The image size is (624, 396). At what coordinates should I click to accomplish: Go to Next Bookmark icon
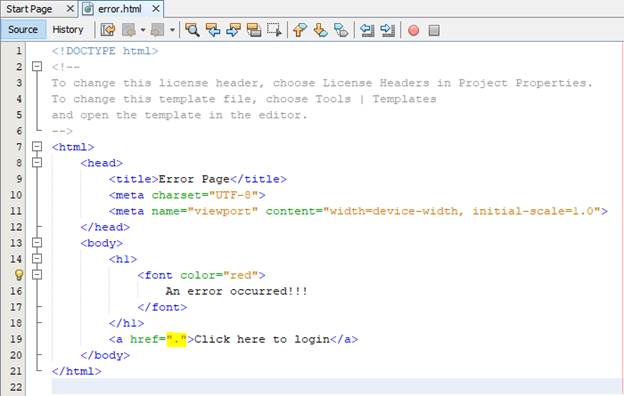tap(320, 30)
